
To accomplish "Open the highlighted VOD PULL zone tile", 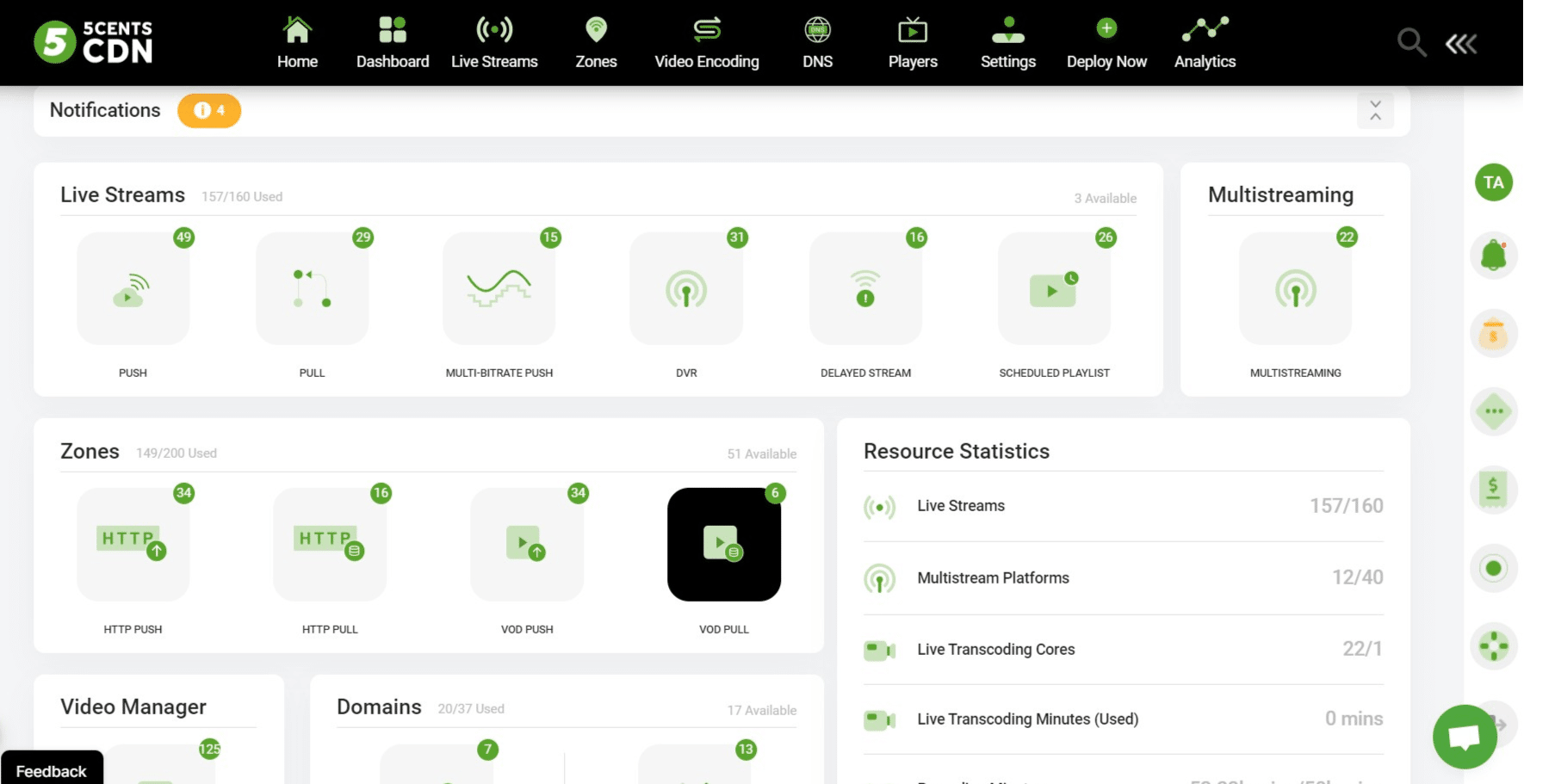I will 724,544.
